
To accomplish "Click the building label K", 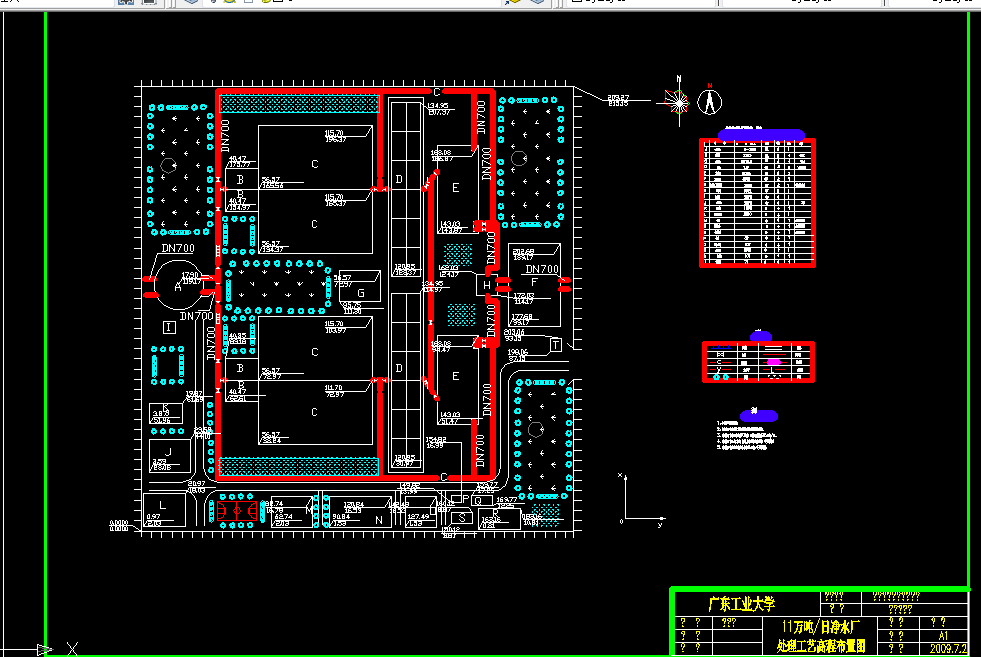I will click(166, 408).
